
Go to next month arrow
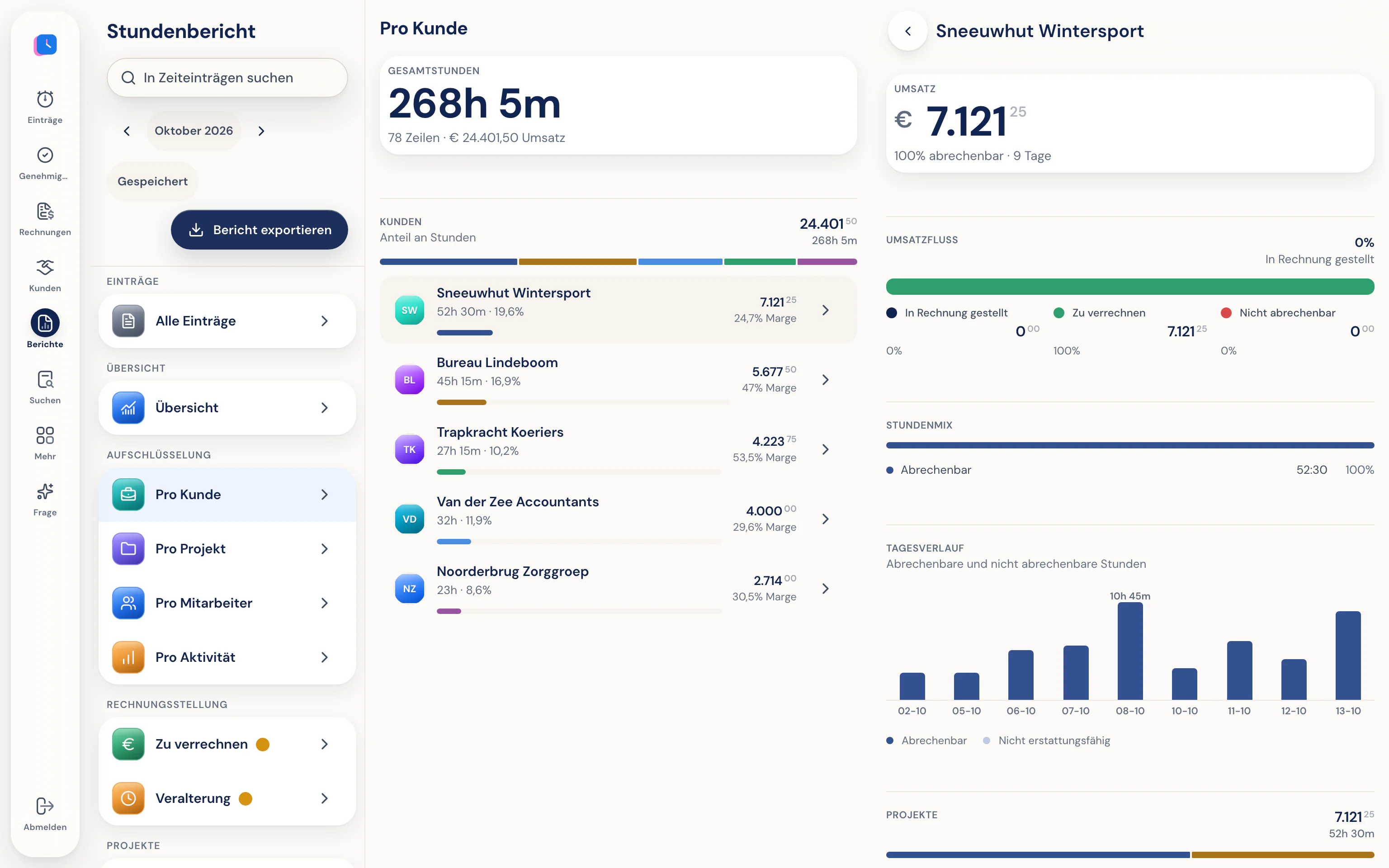coord(261,131)
